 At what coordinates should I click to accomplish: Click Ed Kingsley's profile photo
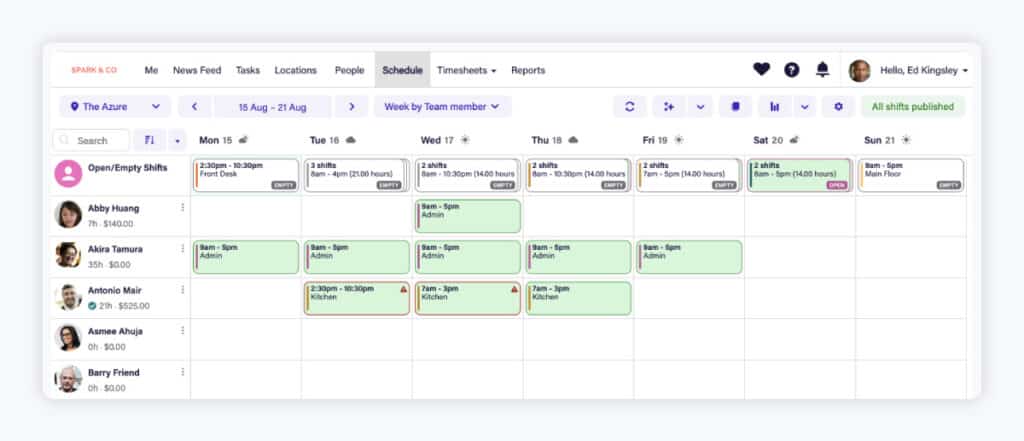point(859,71)
